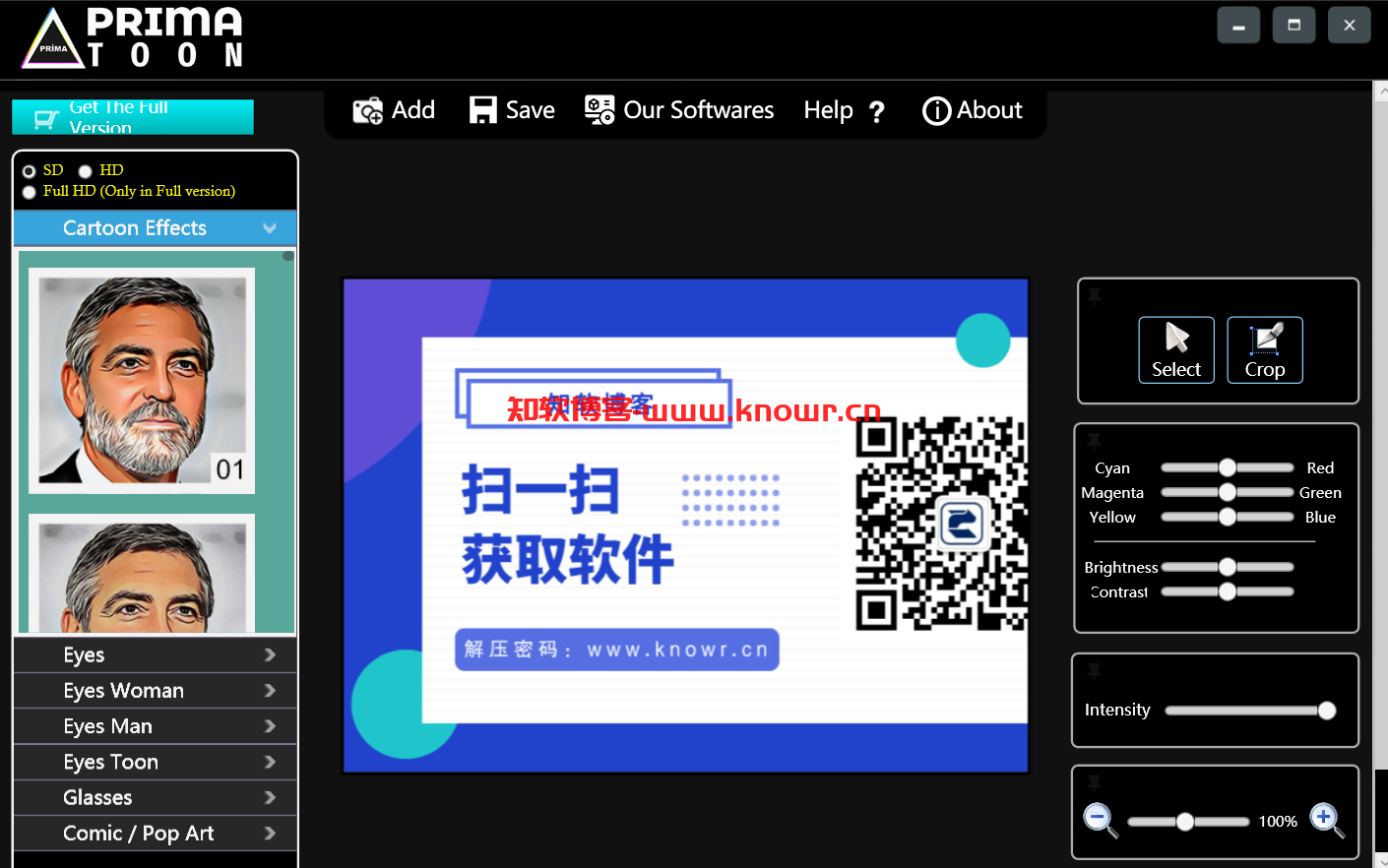Adjust the Contrast slider
1388x868 pixels.
pyautogui.click(x=1228, y=591)
